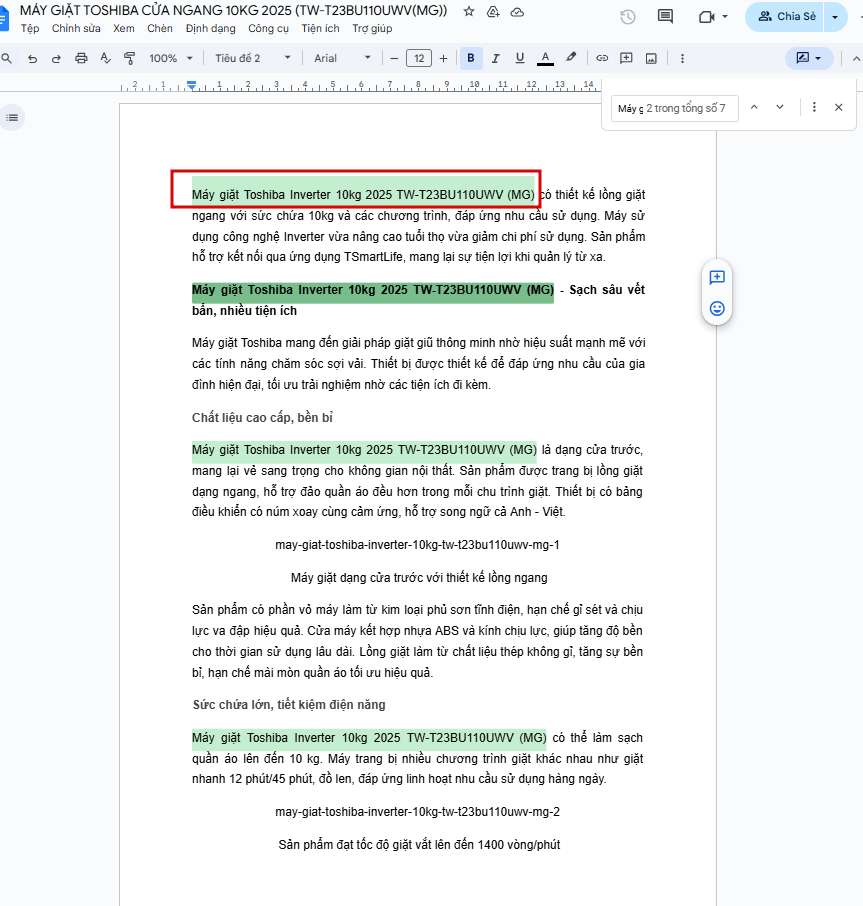This screenshot has height=906, width=863.
Task: Decrease font size with minus button
Action: (395, 58)
